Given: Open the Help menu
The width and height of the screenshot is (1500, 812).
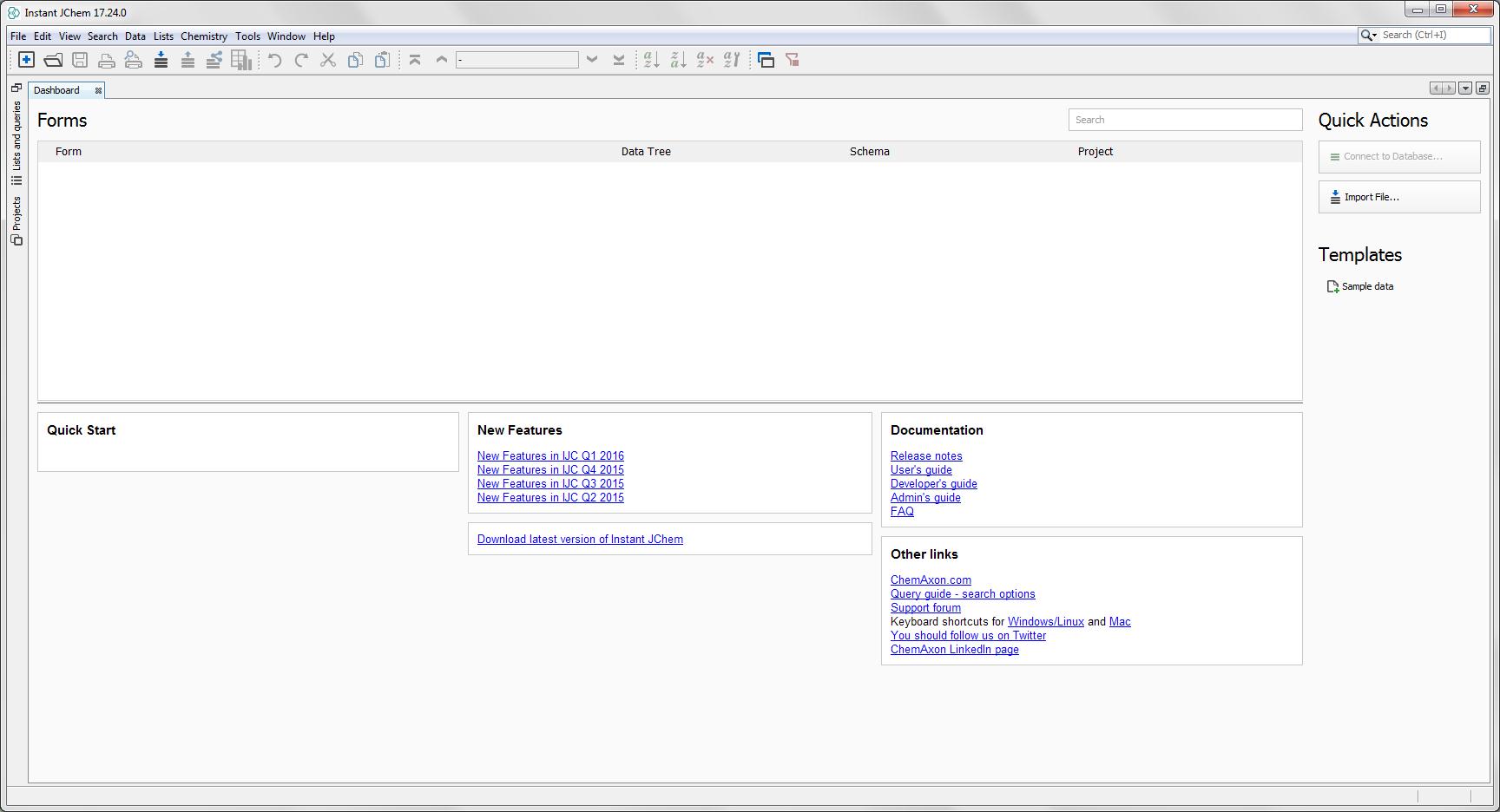Looking at the screenshot, I should coord(324,36).
